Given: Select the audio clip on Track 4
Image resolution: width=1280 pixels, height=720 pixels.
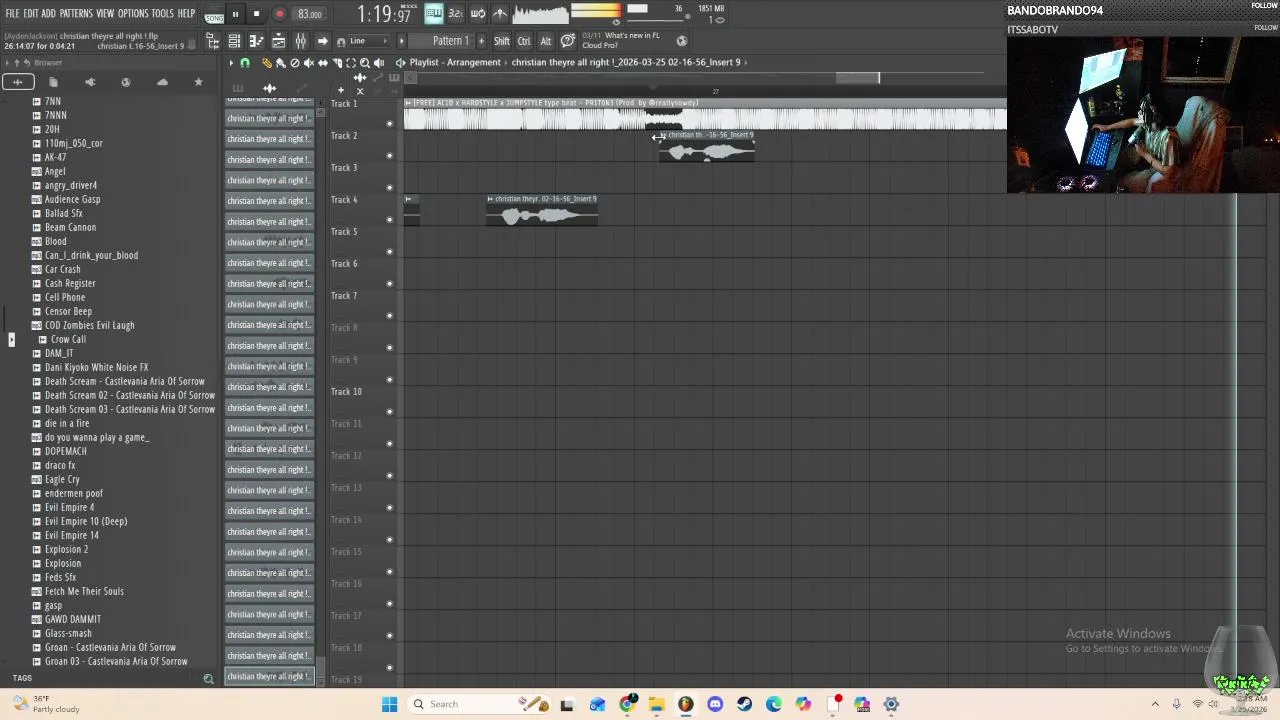Looking at the screenshot, I should click(542, 210).
